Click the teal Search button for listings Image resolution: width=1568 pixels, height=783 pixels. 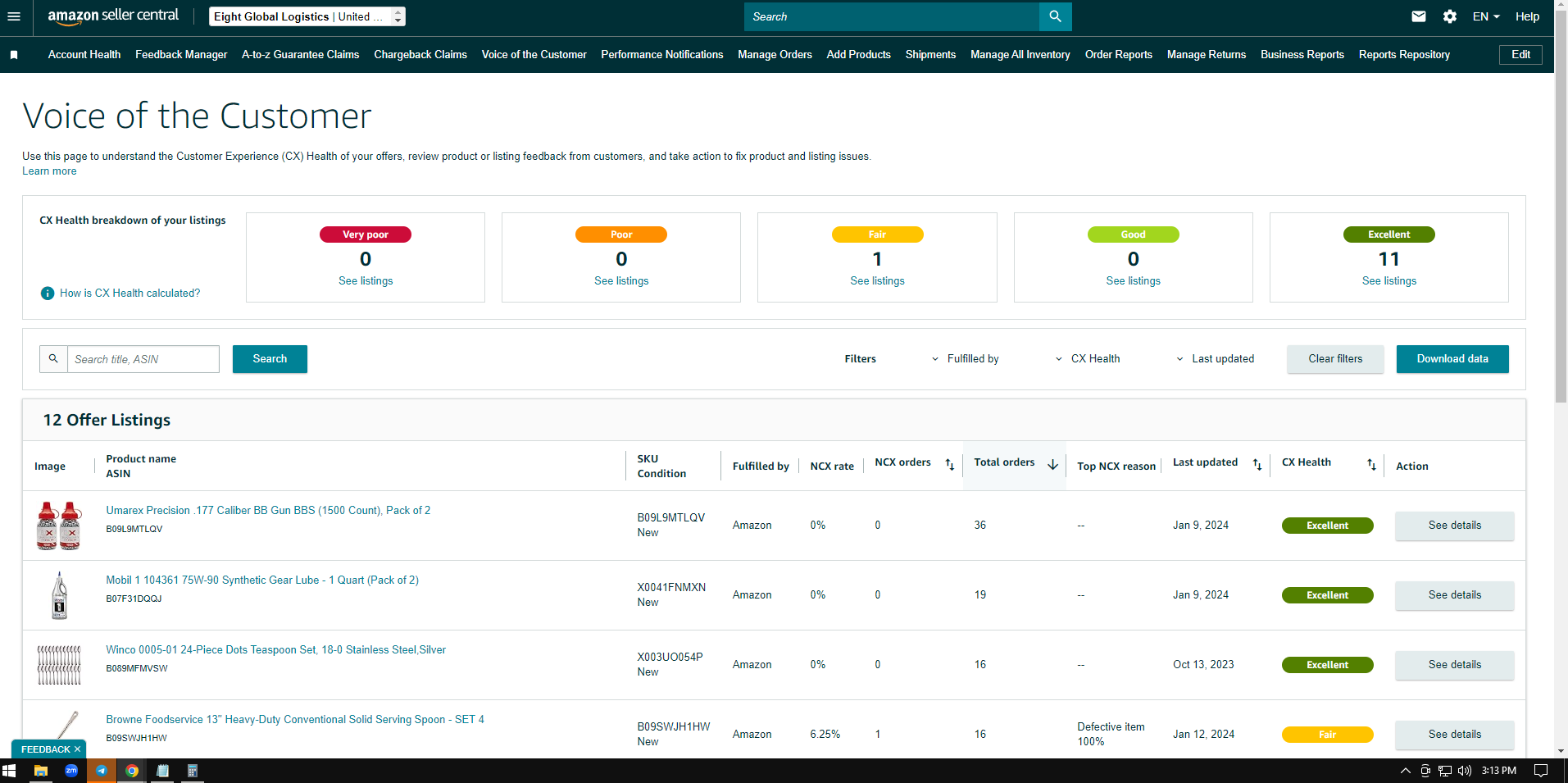click(270, 359)
